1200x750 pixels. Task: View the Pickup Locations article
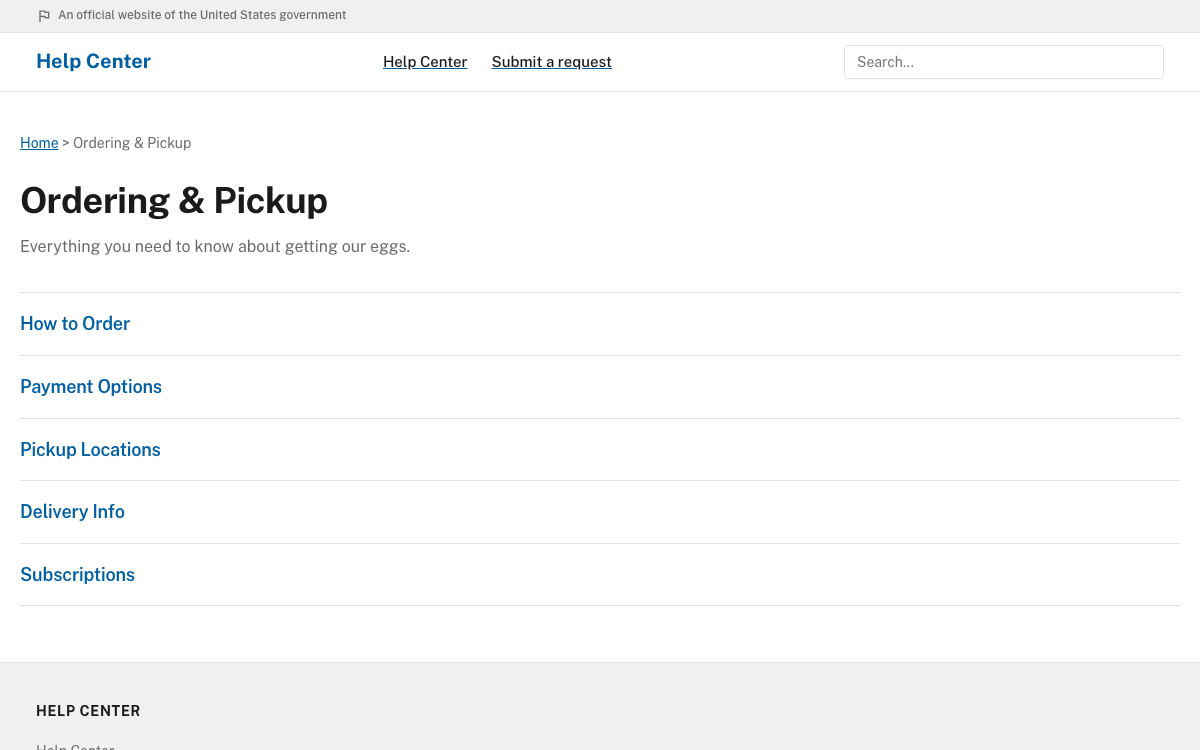(x=90, y=450)
